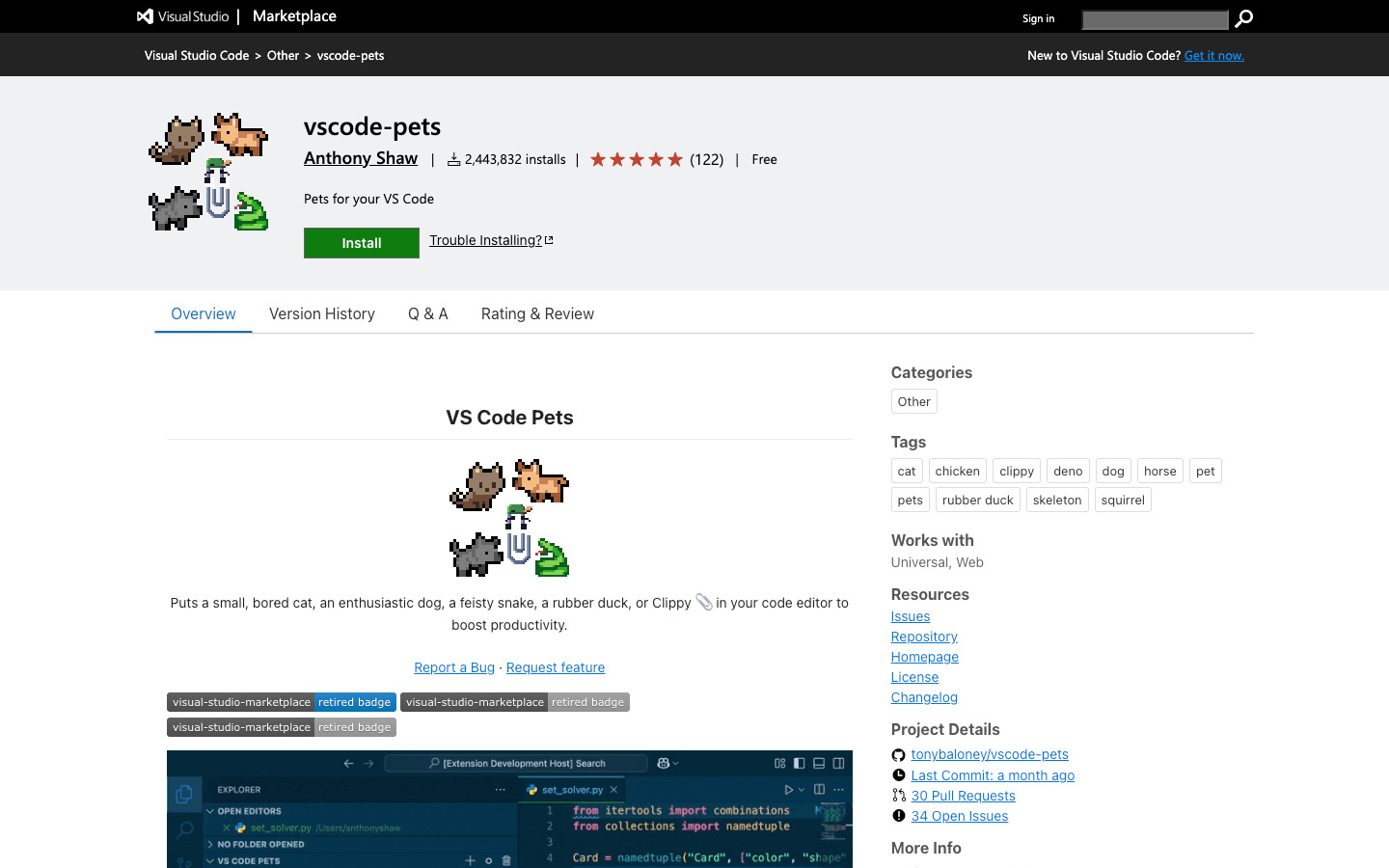Image resolution: width=1389 pixels, height=868 pixels.
Task: Focus the header search input field
Action: (1155, 19)
